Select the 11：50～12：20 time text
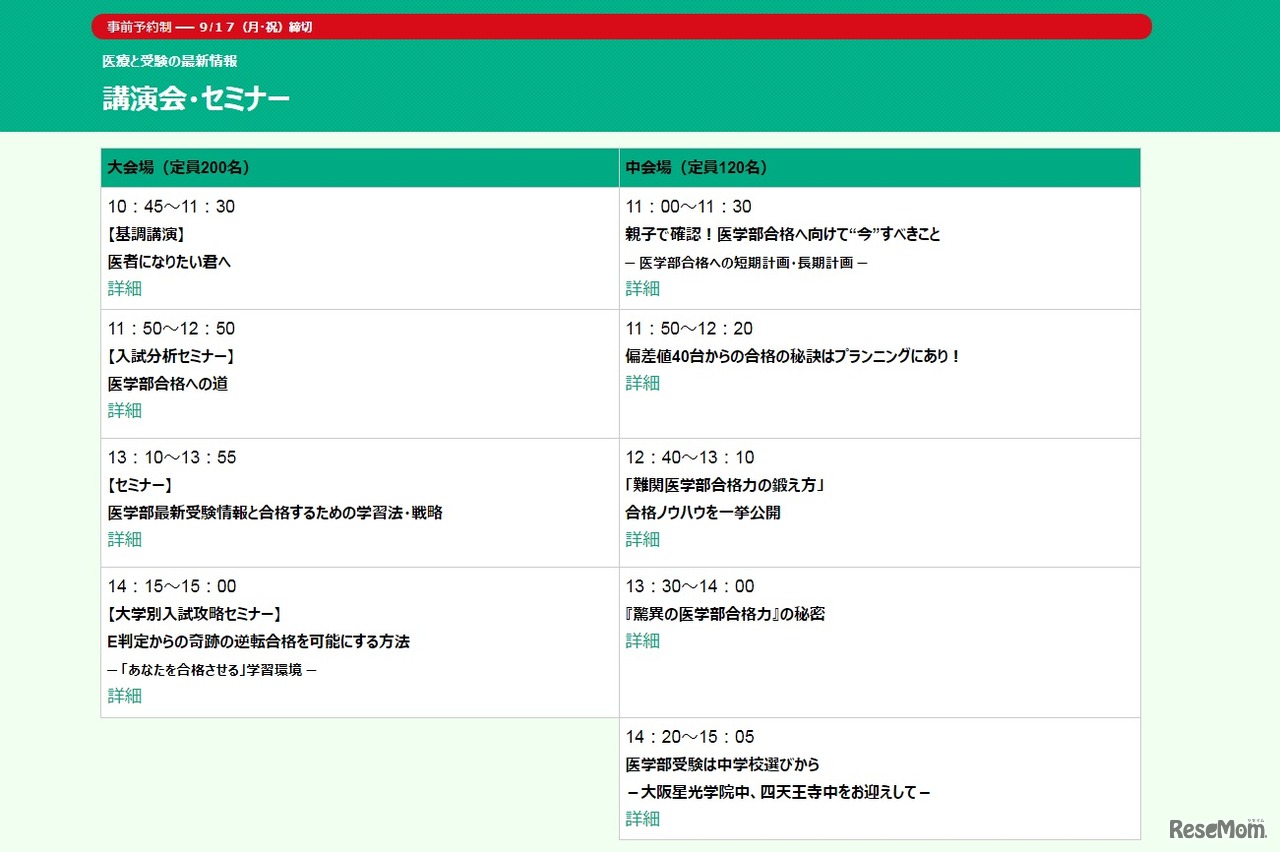The image size is (1280, 852). [690, 329]
